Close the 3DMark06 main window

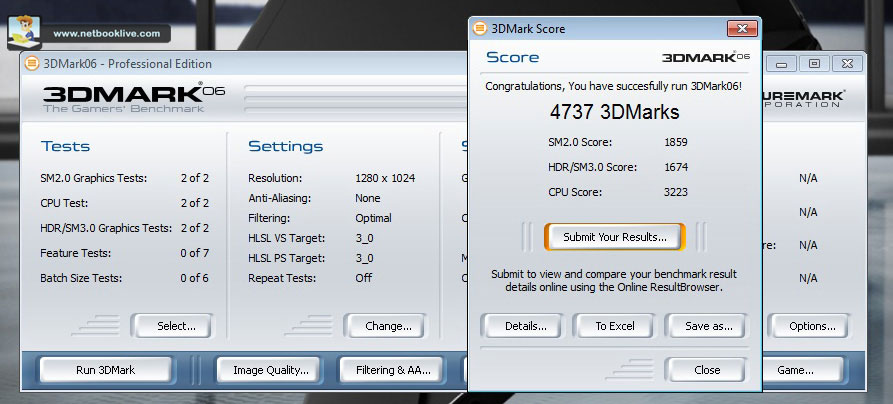[x=847, y=64]
